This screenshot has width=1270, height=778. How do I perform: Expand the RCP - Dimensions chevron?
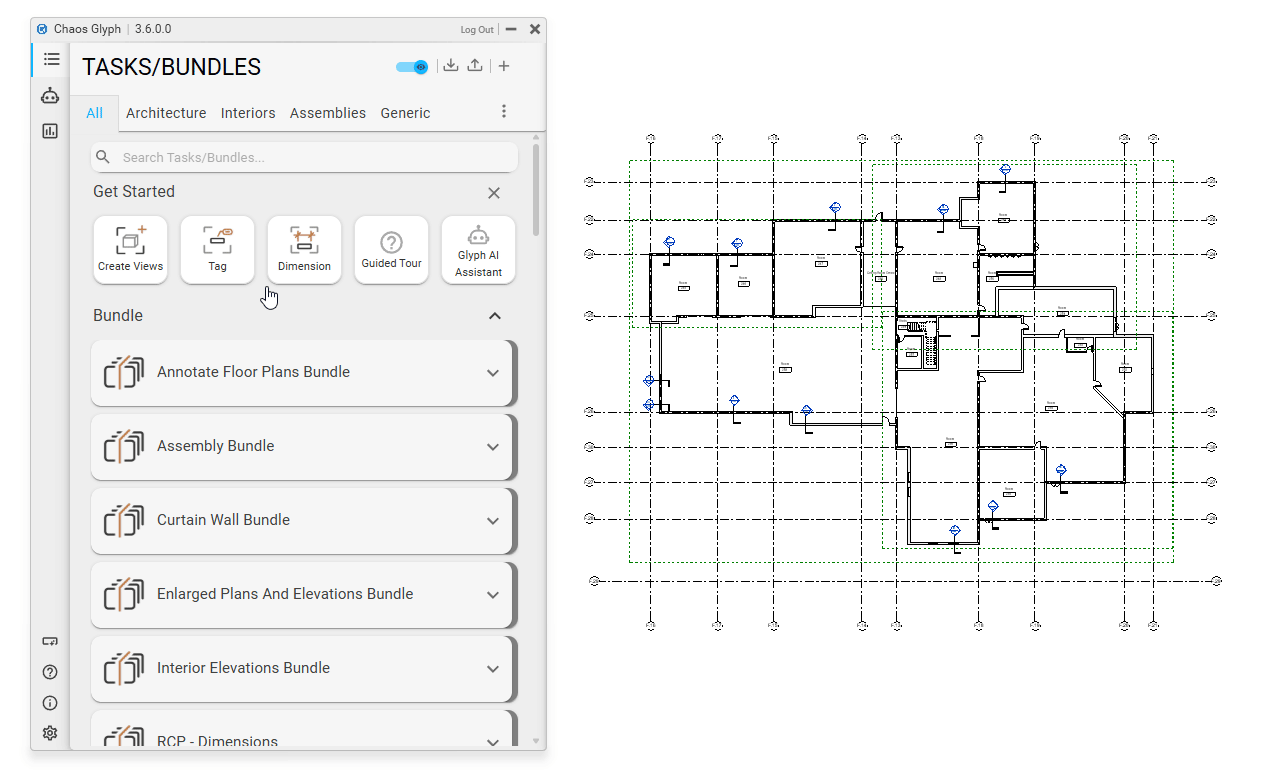492,742
